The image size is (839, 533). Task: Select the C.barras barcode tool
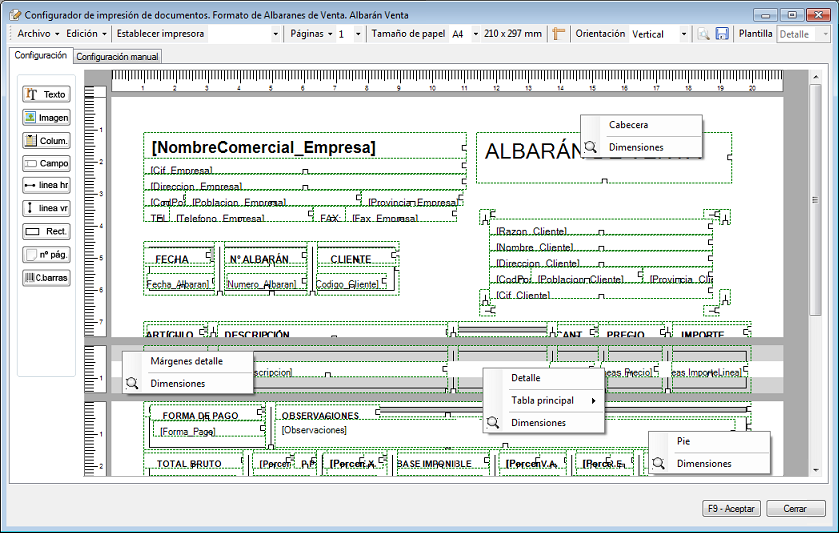coord(46,278)
